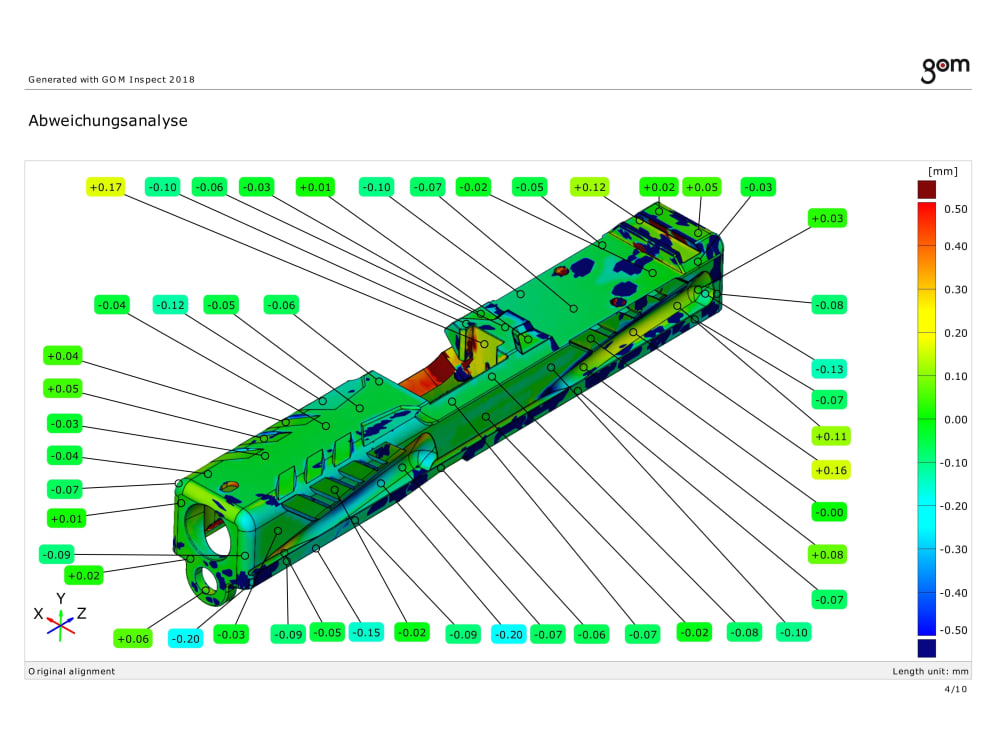Click the +0.03 deviation label
Screen dimensions: 1000x750
827,218
